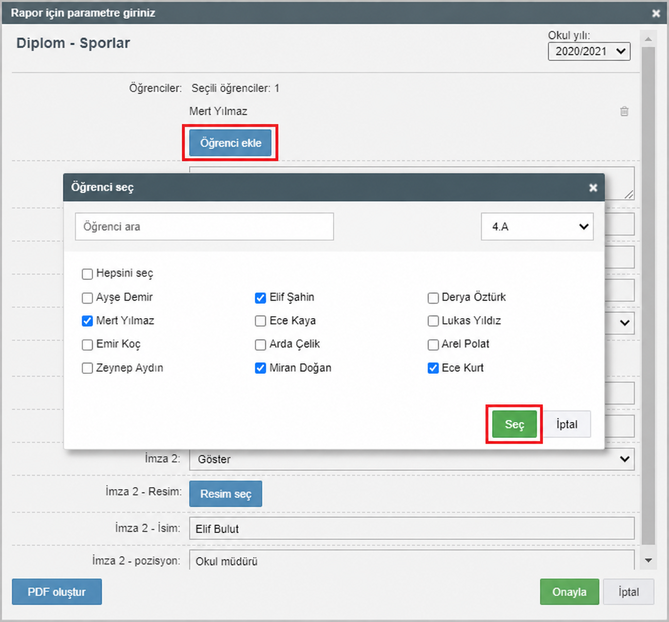Uncheck Elif Şahin
The height and width of the screenshot is (622, 669).
pos(260,298)
